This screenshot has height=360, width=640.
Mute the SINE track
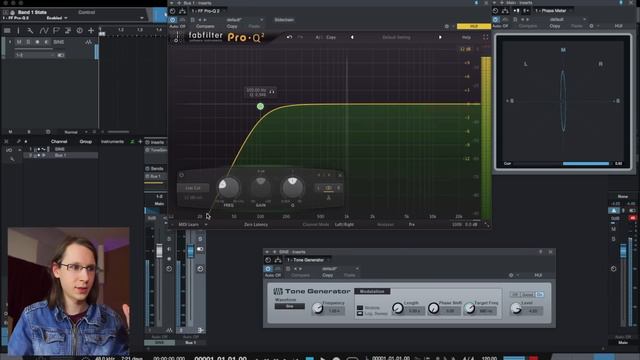pyautogui.click(x=19, y=42)
